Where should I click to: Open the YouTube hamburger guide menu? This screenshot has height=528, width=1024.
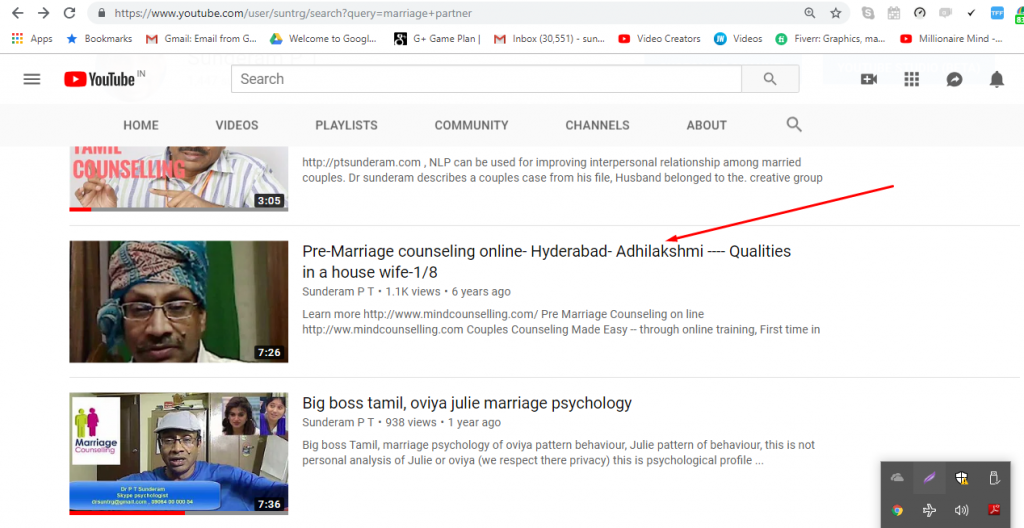31,79
